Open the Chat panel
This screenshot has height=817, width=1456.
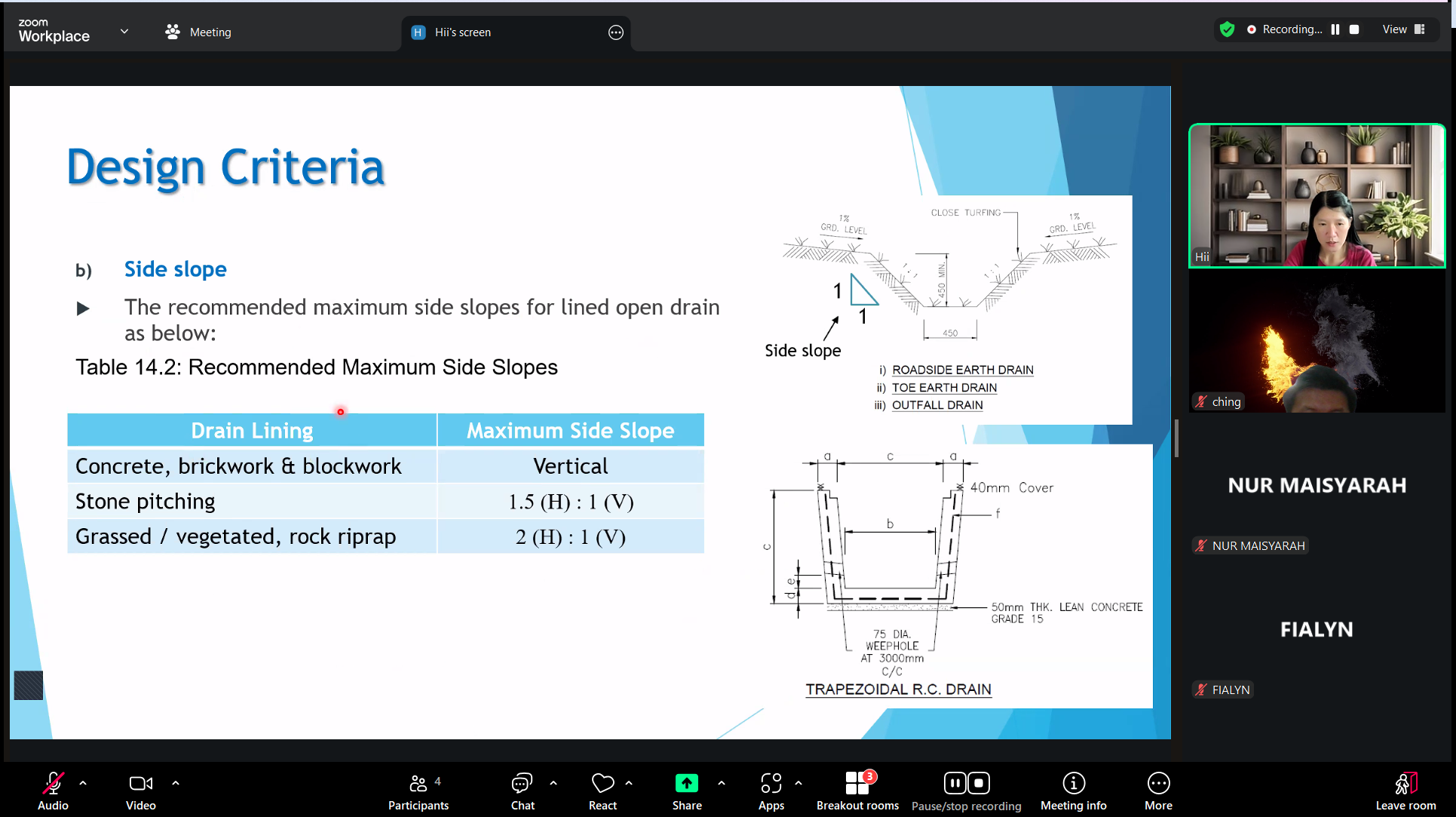[522, 790]
